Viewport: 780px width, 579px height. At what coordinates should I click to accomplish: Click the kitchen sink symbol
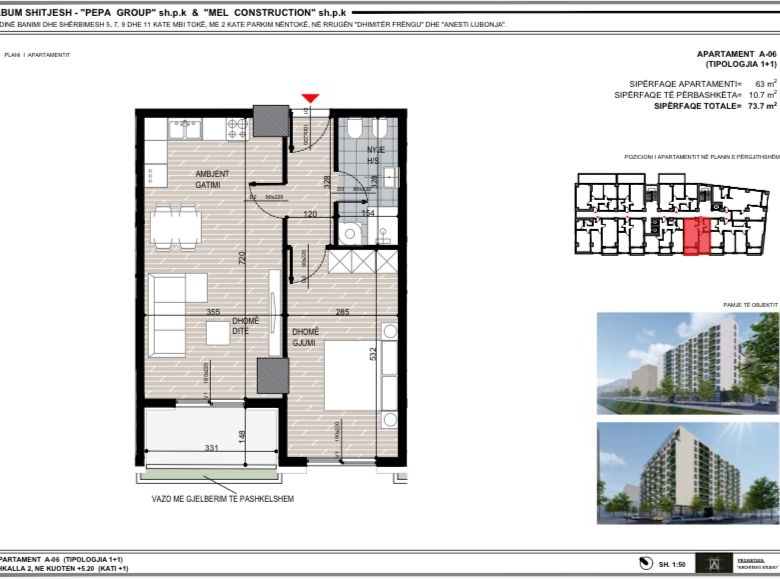[184, 129]
